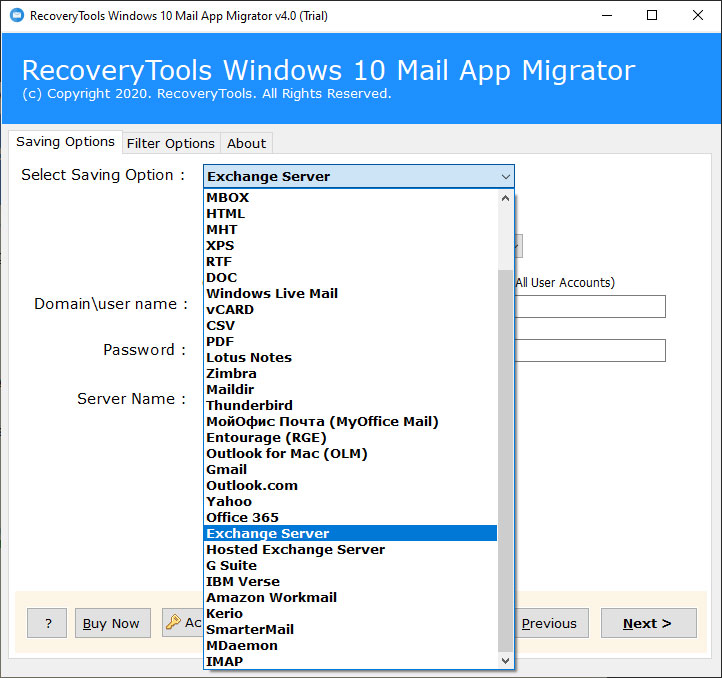Select Entourage (RGE) option

click(350, 438)
